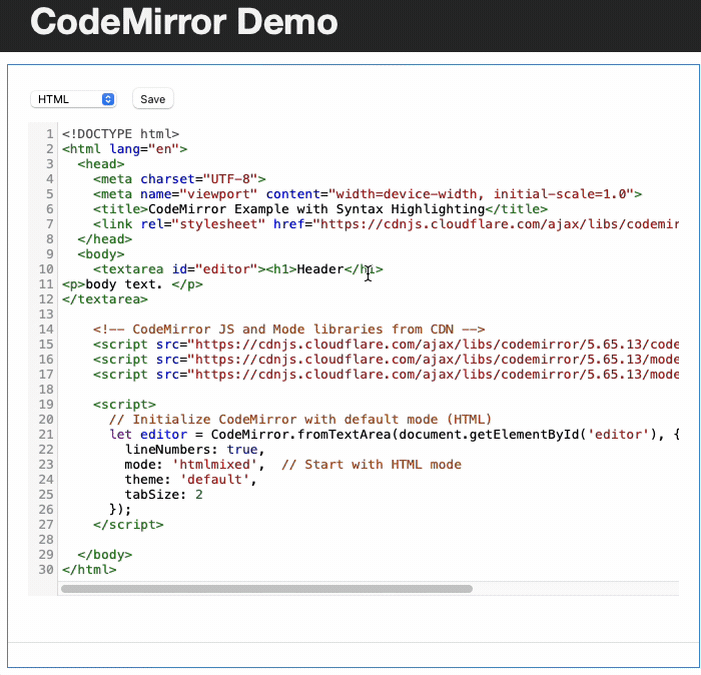Click the "CodeMirror Demo" page heading
701x675 pixels.
183,22
